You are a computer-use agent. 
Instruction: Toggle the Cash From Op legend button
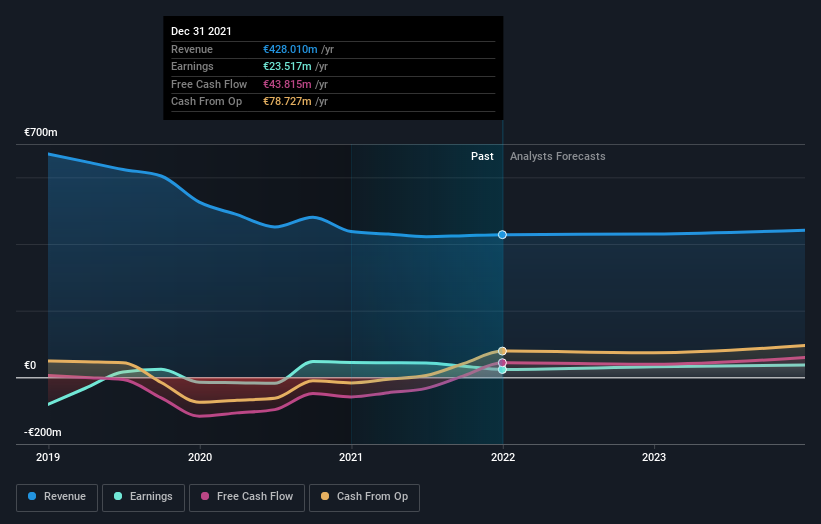pyautogui.click(x=364, y=497)
